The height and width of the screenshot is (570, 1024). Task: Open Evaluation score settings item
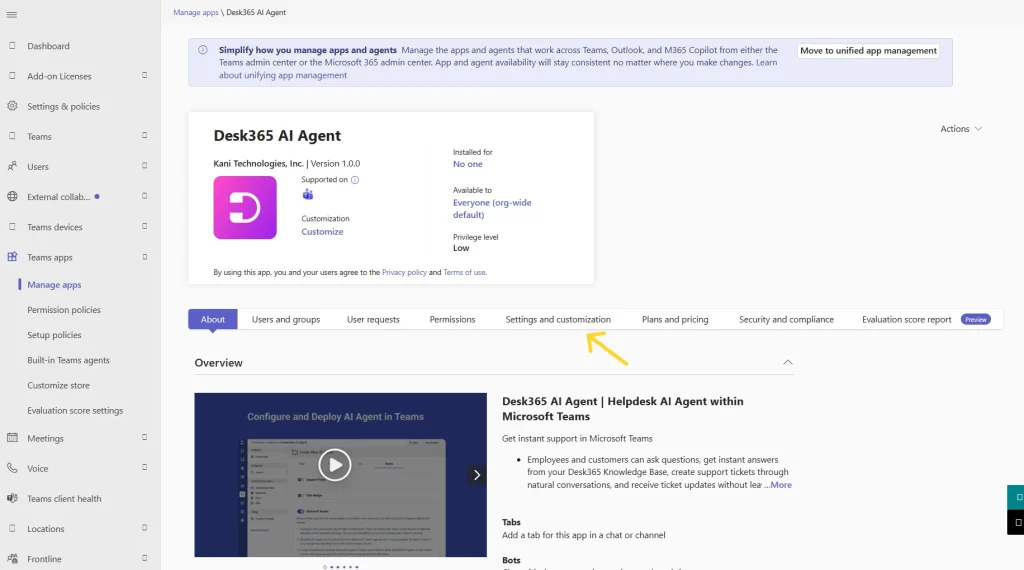[x=75, y=411]
